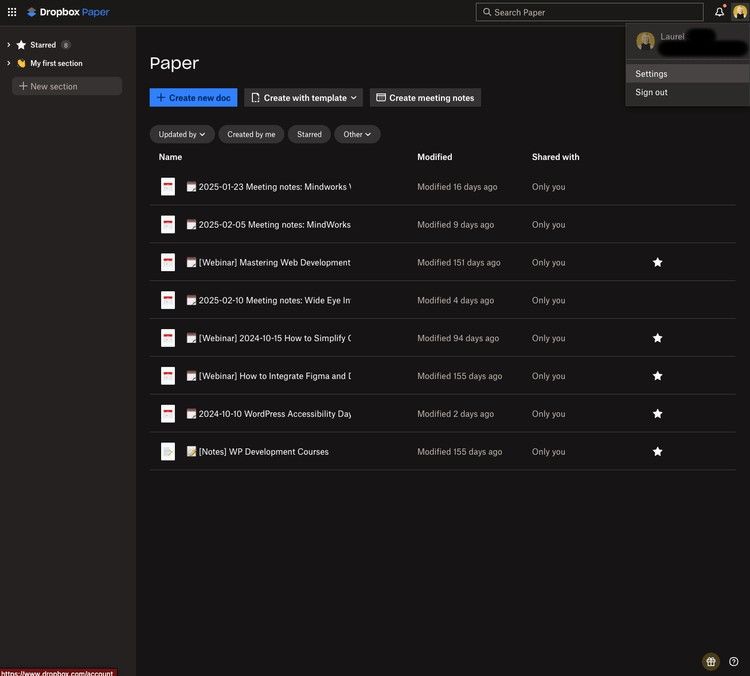Image resolution: width=750 pixels, height=676 pixels.
Task: Click the Create new doc button
Action: (193, 98)
